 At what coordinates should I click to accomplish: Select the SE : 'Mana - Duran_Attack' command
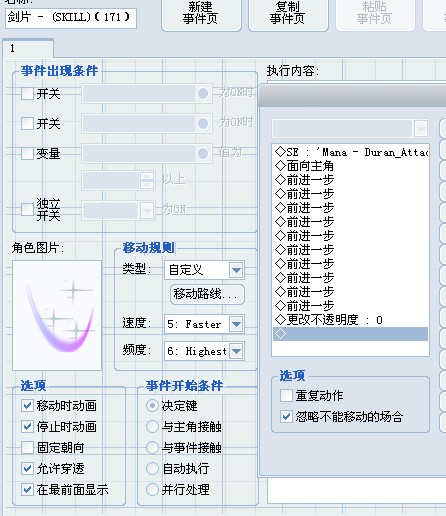[x=350, y=152]
